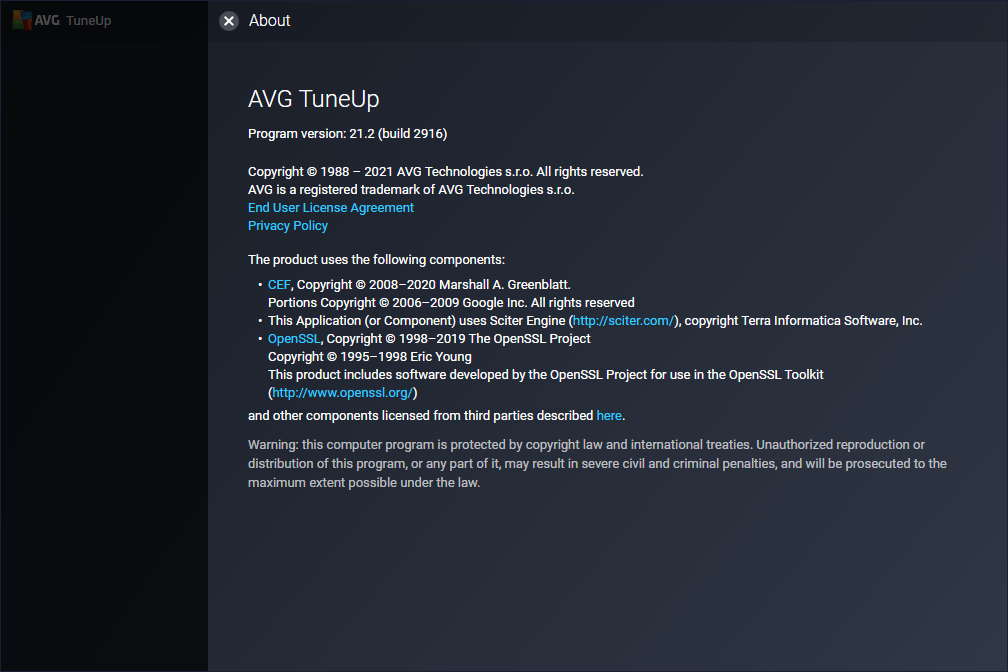Viewport: 1008px width, 672px height.
Task: Open the End User License Agreement link
Action: 330,208
